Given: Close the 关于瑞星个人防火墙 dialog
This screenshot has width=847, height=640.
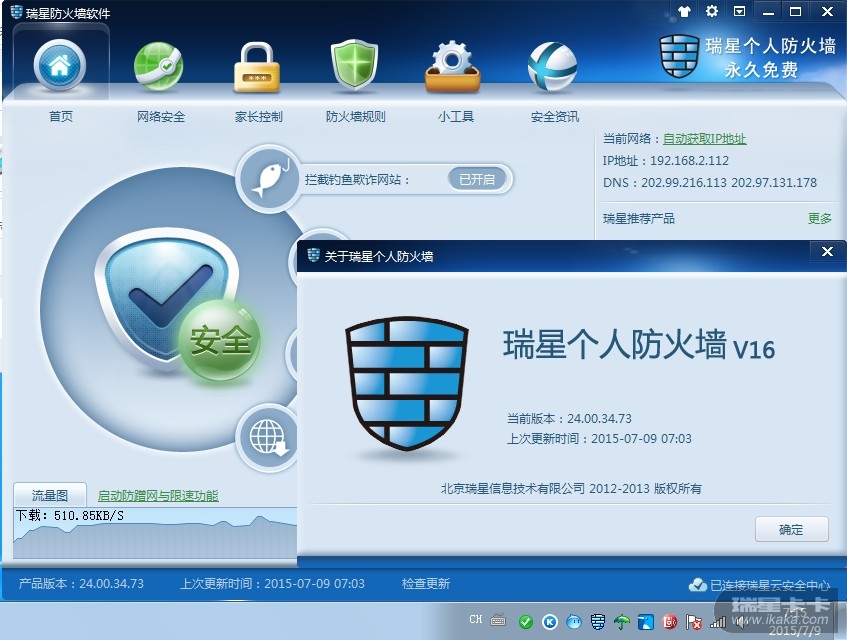Looking at the screenshot, I should (x=827, y=252).
